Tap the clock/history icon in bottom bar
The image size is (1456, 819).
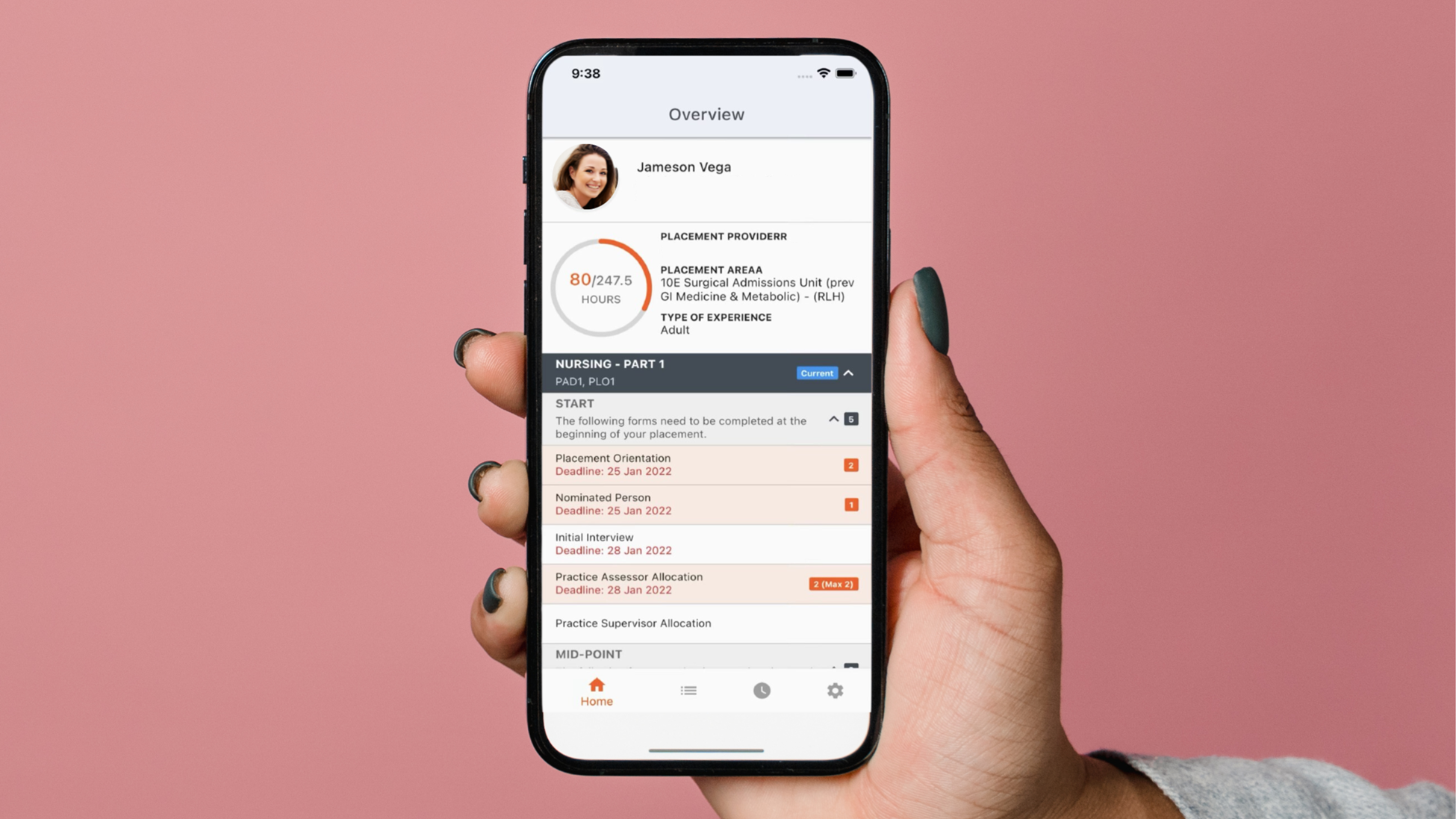point(761,690)
